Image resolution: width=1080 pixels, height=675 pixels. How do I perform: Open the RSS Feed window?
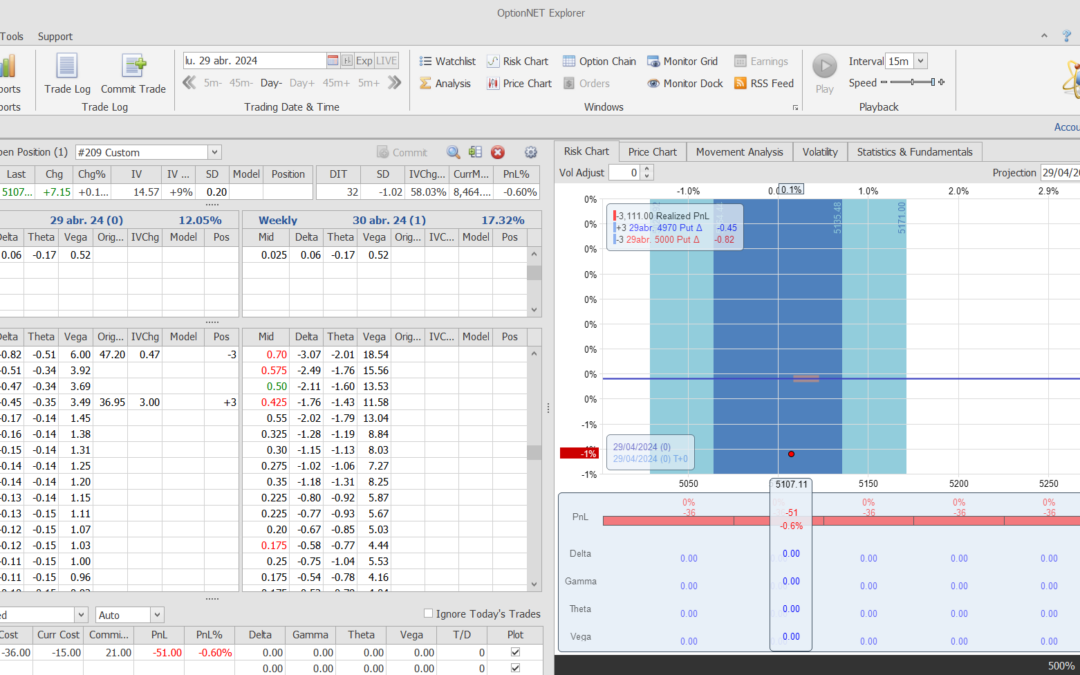click(764, 83)
